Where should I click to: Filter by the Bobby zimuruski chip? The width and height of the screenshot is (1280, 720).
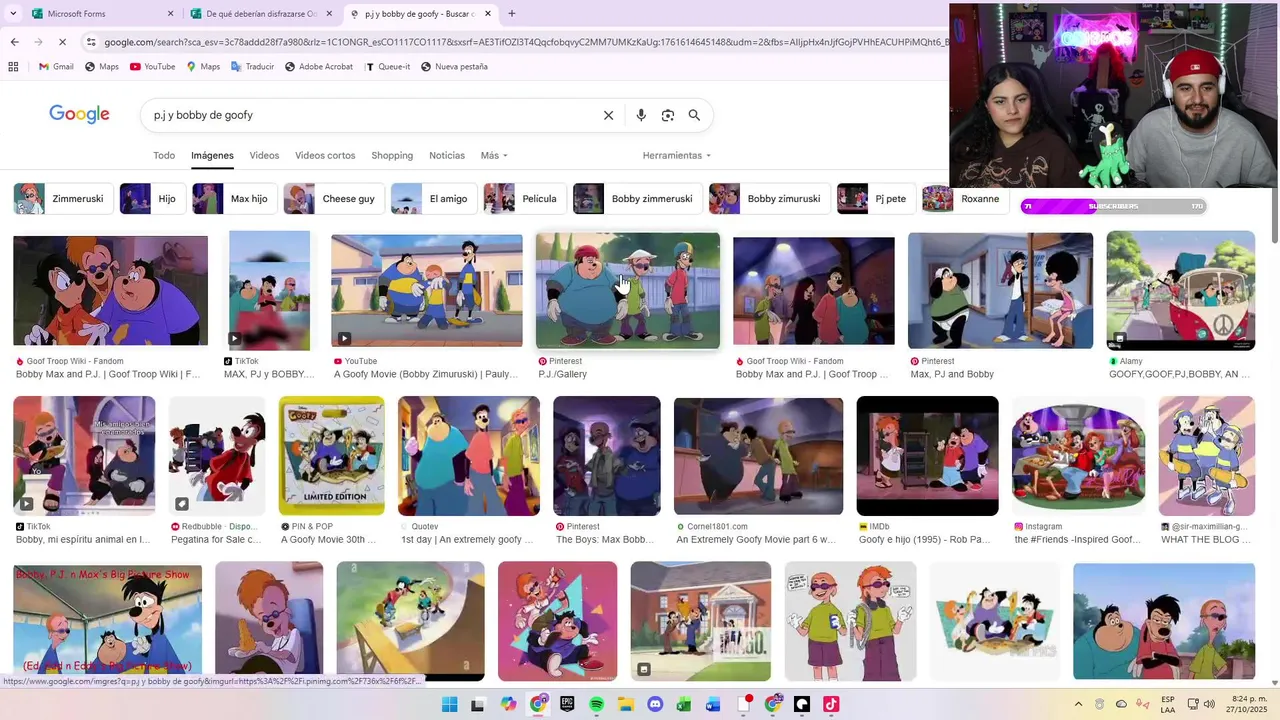point(770,199)
